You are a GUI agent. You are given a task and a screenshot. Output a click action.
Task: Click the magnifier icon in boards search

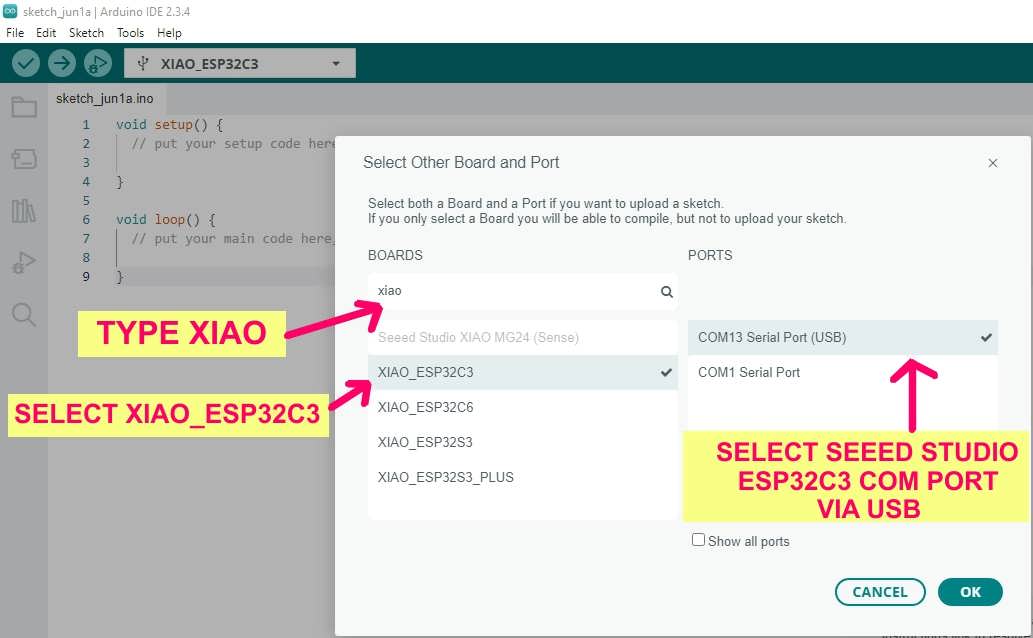tap(667, 291)
